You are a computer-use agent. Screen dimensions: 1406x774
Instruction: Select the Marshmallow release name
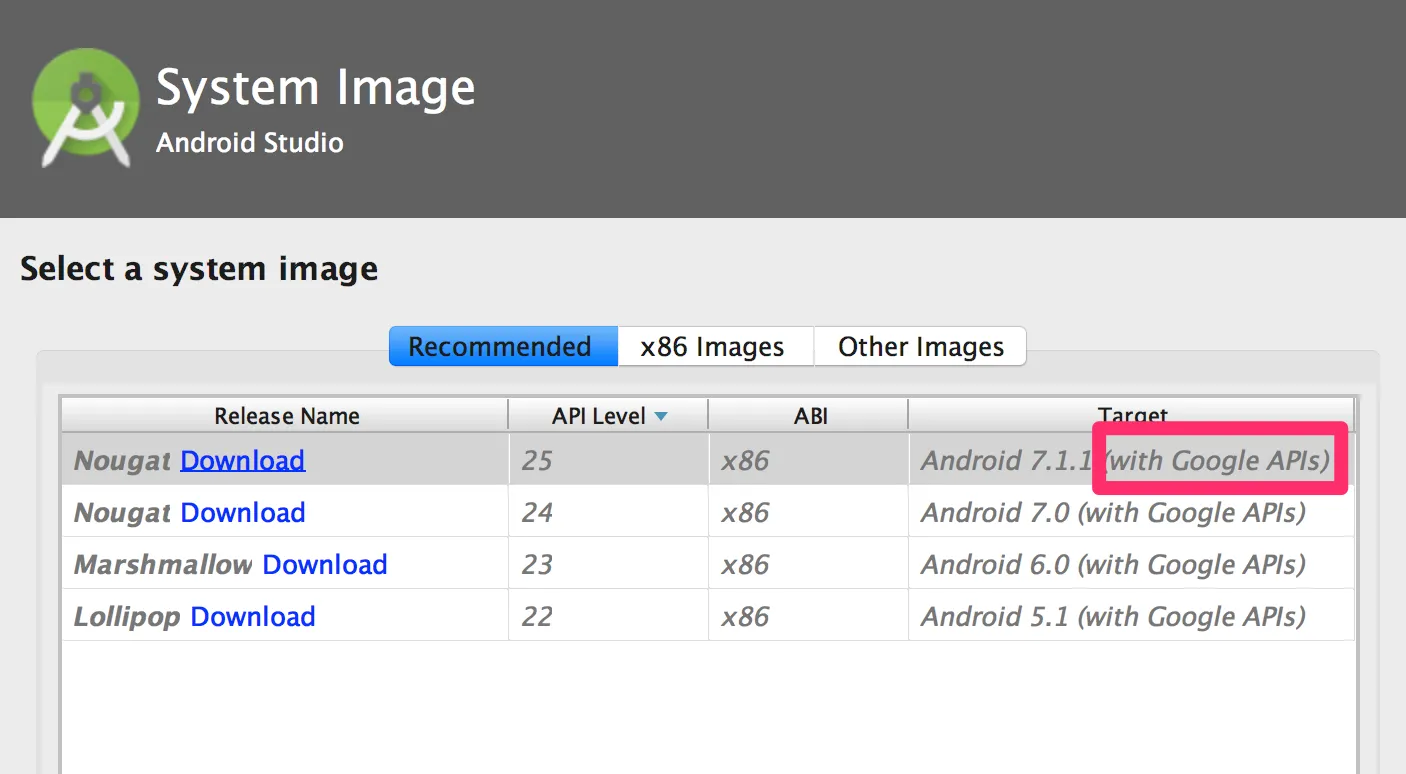(163, 564)
